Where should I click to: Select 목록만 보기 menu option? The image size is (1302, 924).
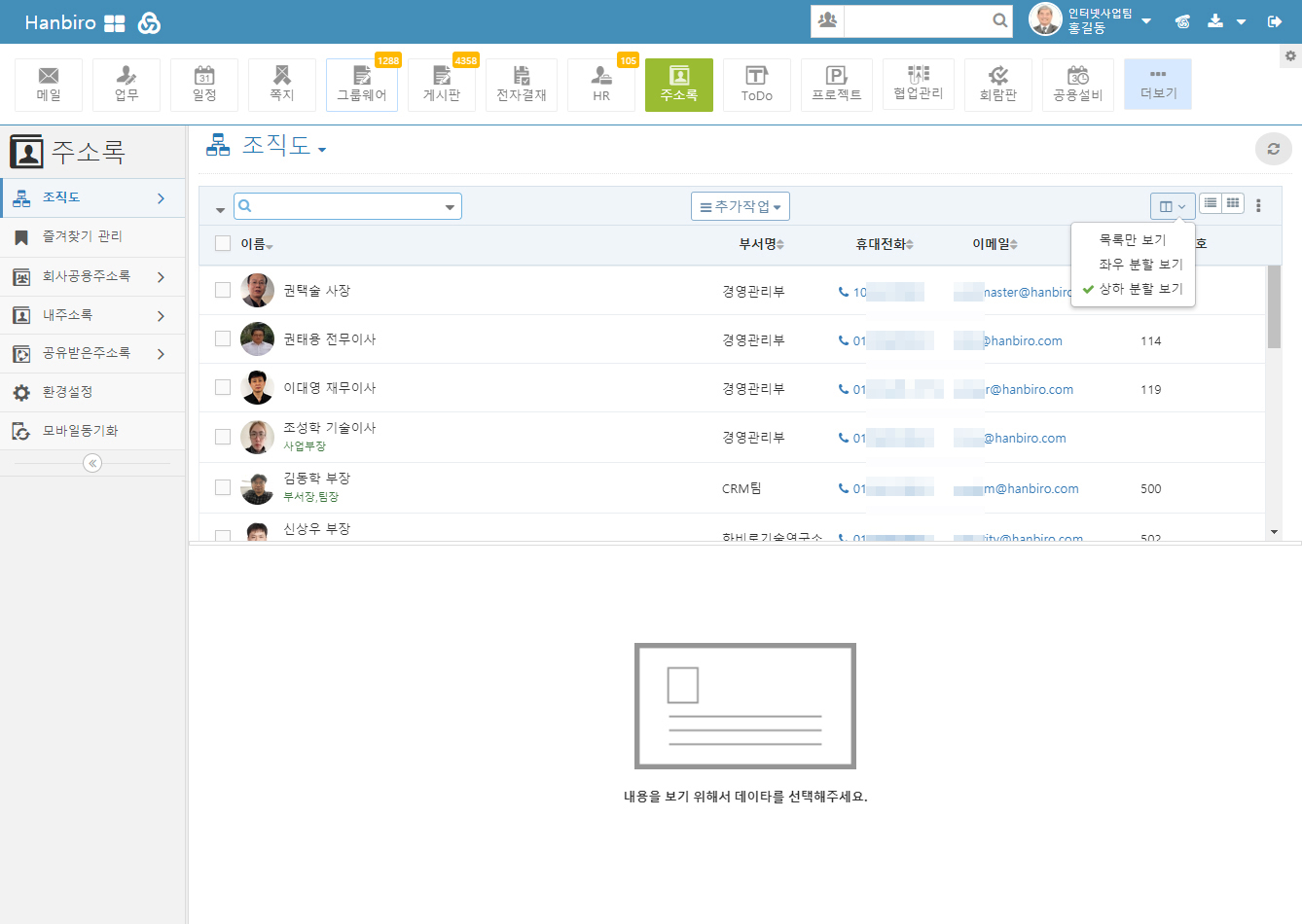(1132, 239)
